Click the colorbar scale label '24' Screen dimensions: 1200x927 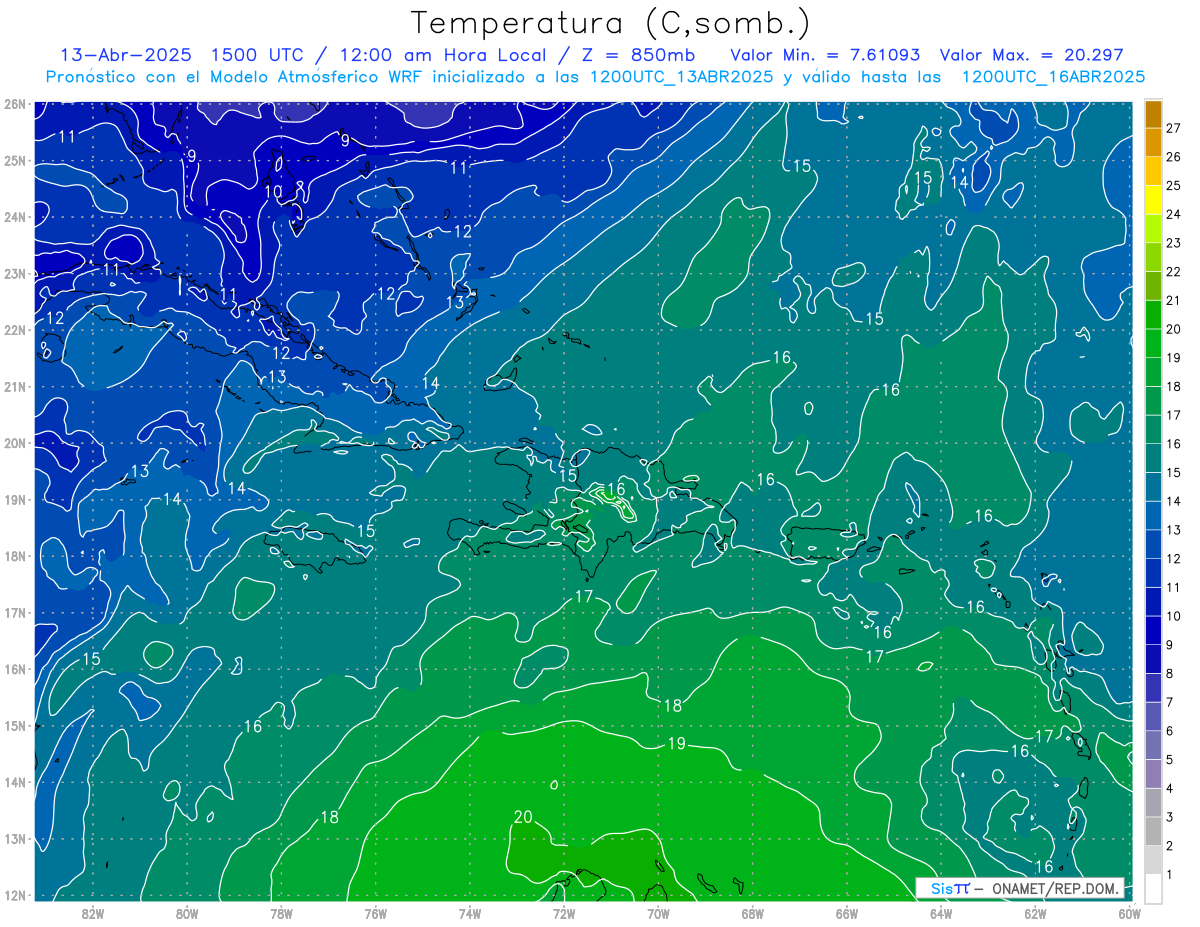[1173, 214]
